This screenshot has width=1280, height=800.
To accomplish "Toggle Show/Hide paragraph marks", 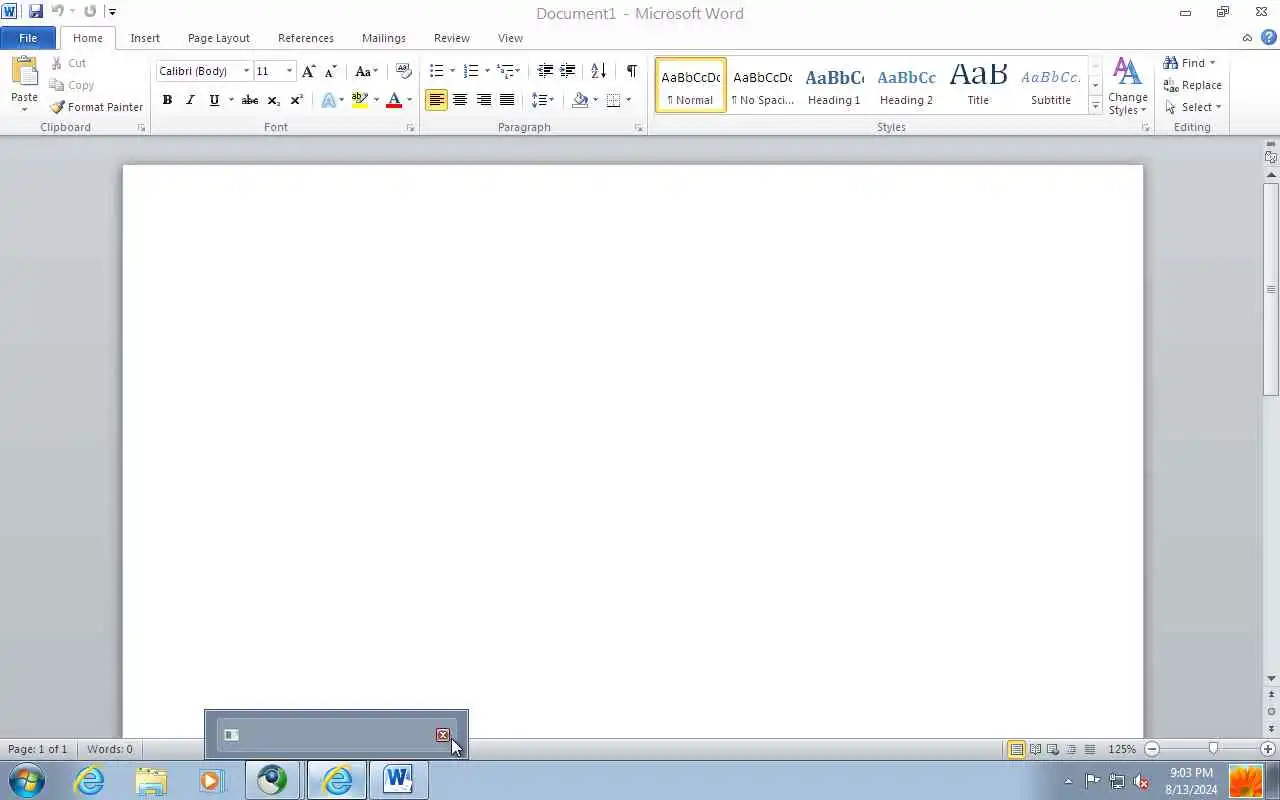I will [x=631, y=71].
